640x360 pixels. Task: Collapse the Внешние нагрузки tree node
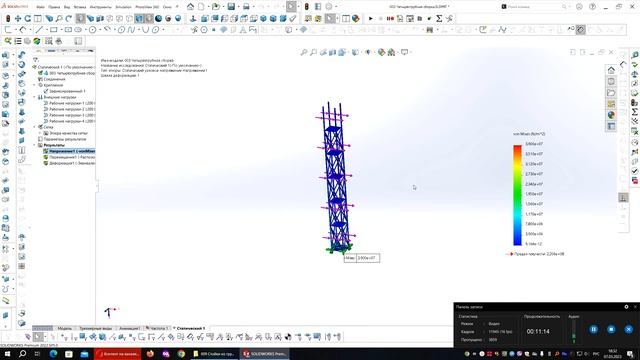pos(35,97)
